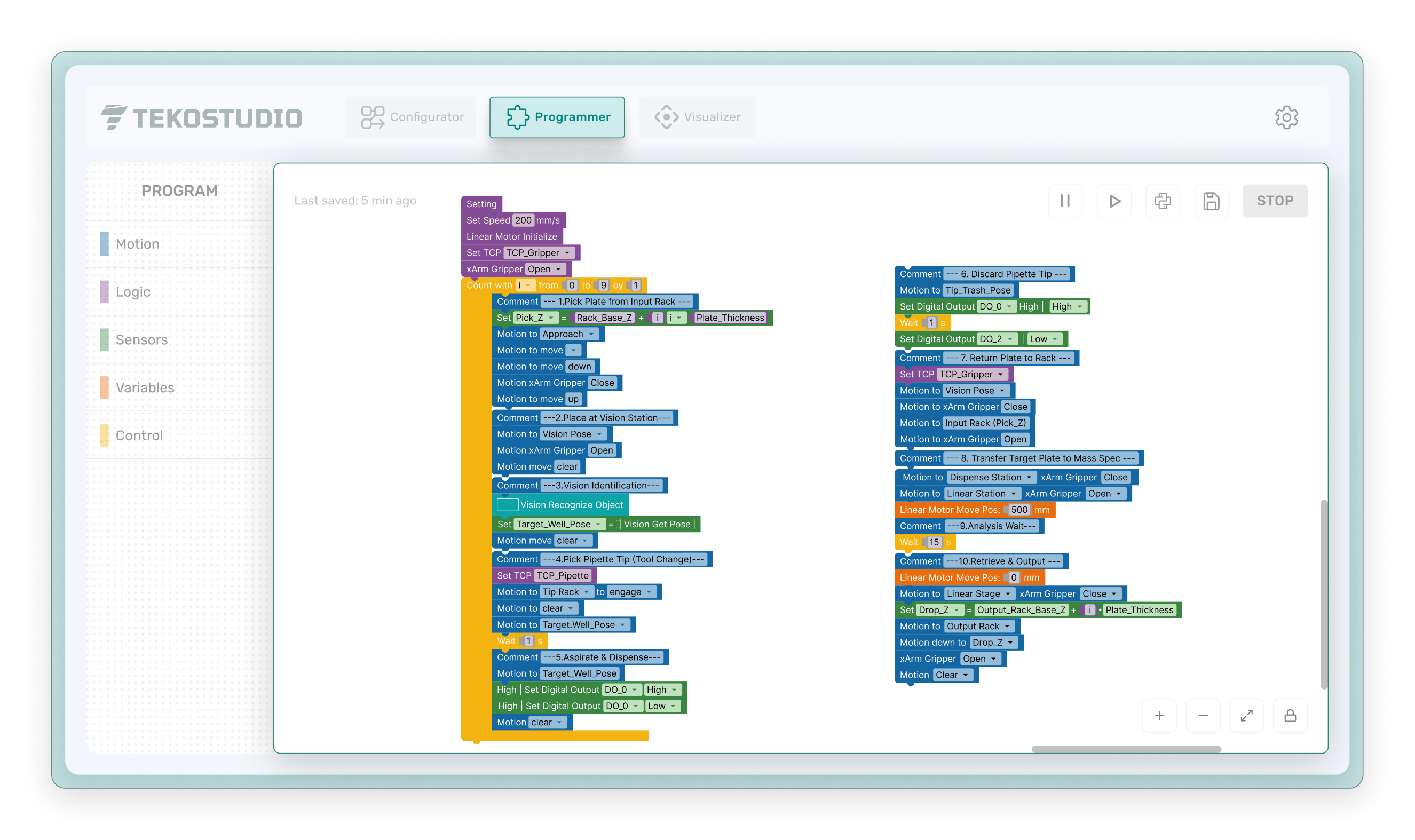Pause the running program
Image resolution: width=1415 pixels, height=840 pixels.
click(x=1065, y=201)
